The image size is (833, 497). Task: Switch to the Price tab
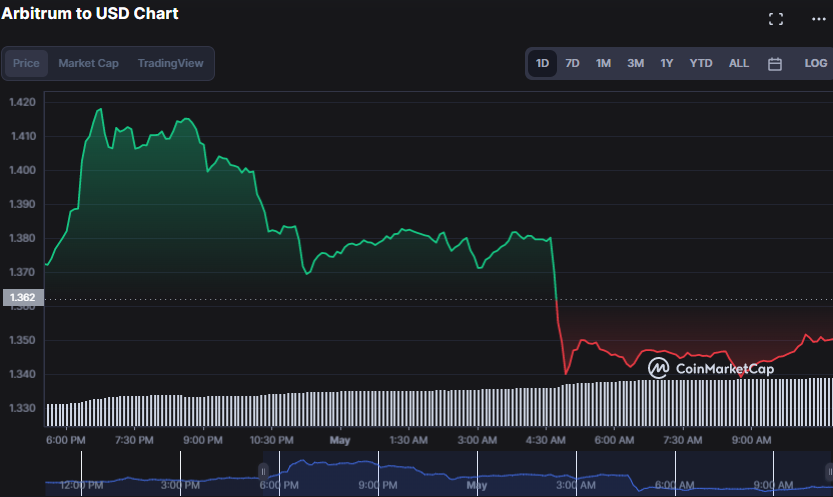26,63
